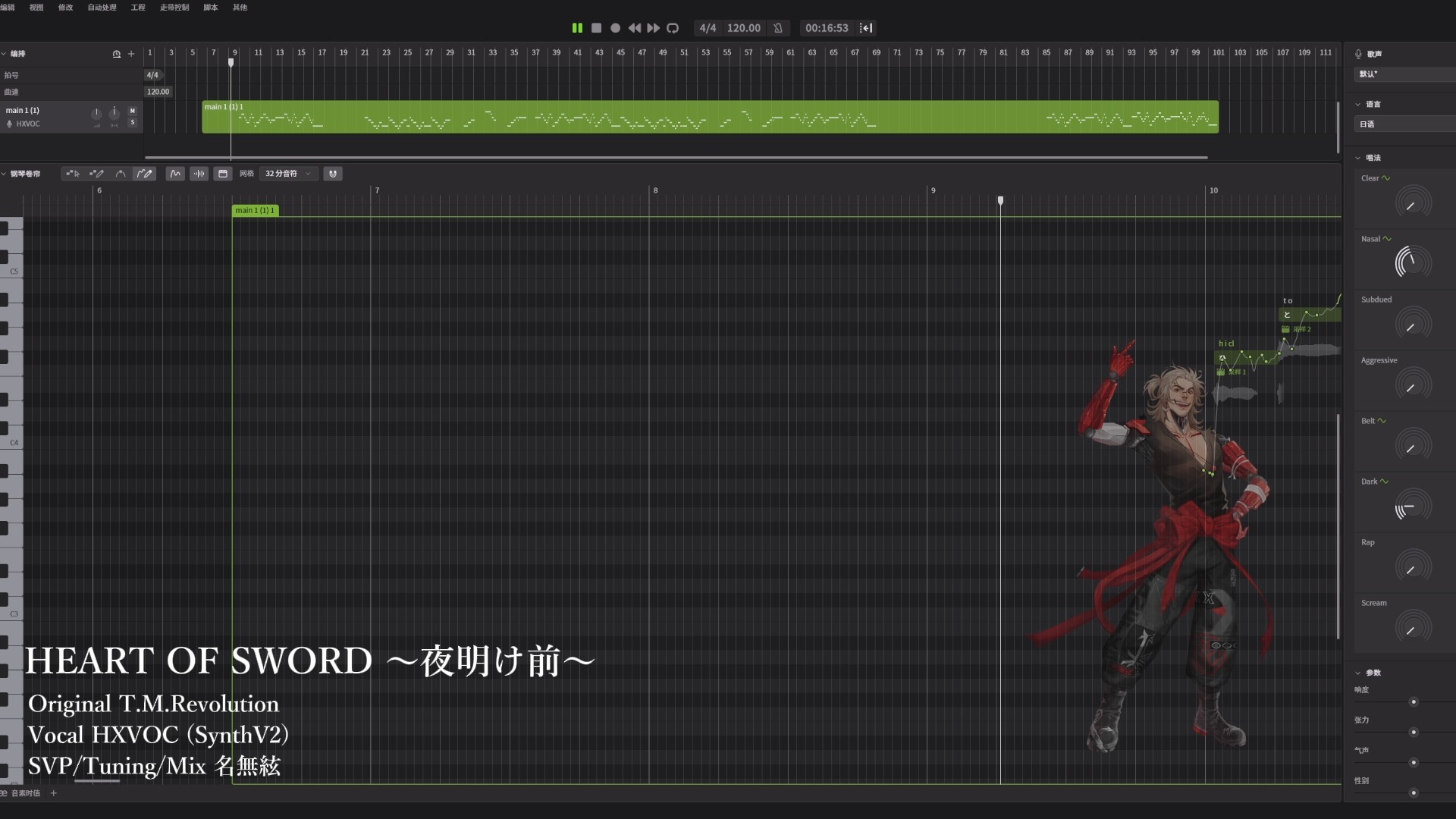This screenshot has height=819, width=1456.
Task: Open the 其他 menu
Action: pos(240,7)
